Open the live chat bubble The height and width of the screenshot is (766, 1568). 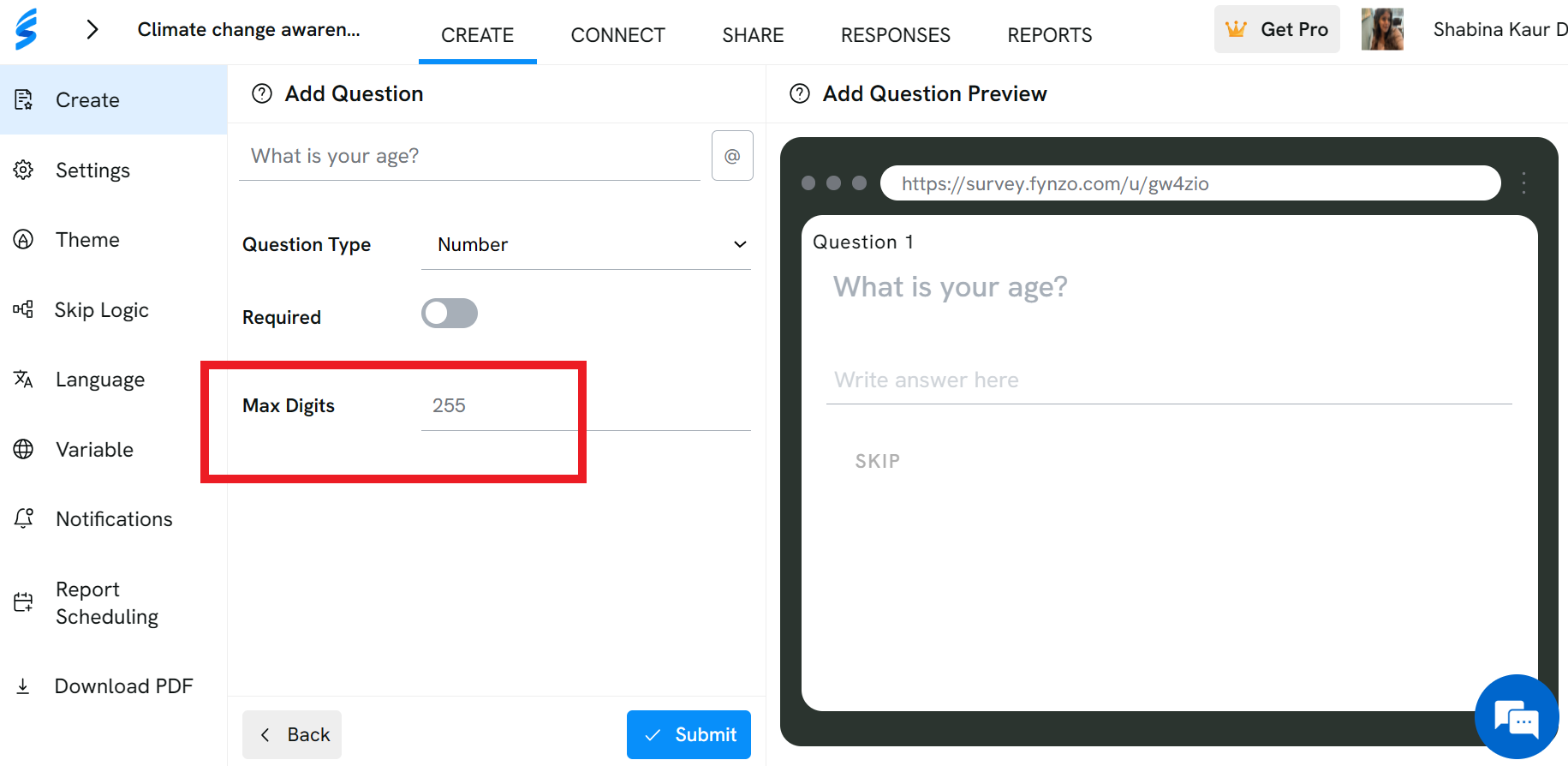tap(1517, 717)
